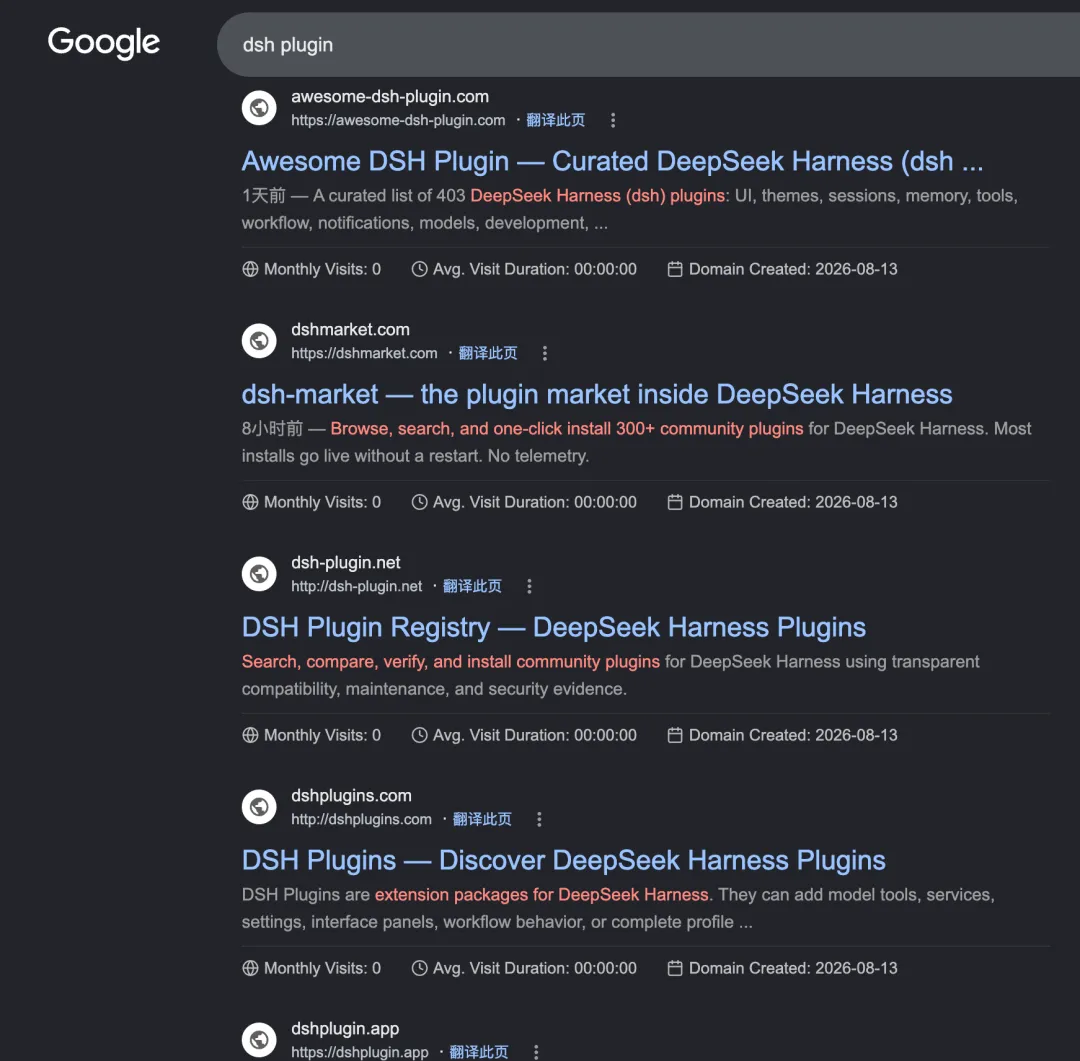
Task: Open more options menu for dshplugins.com
Action: (x=539, y=819)
